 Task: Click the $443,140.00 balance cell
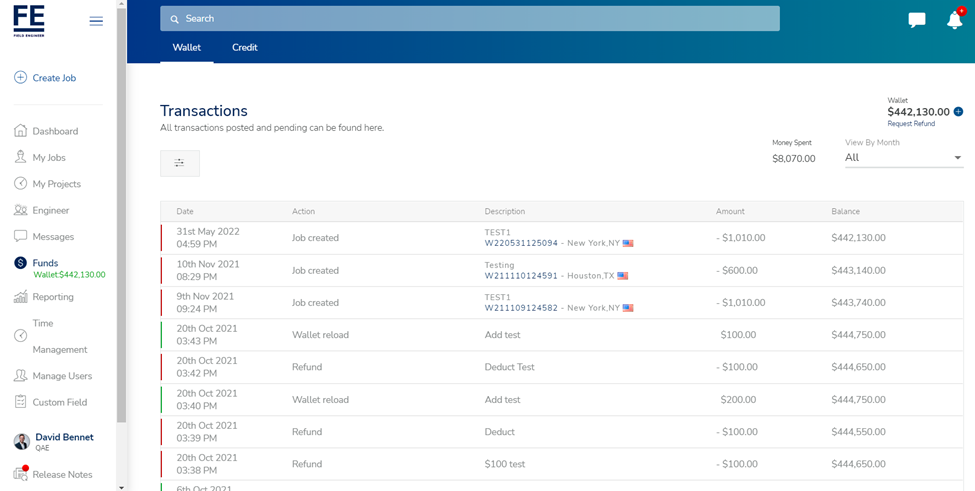tap(858, 270)
